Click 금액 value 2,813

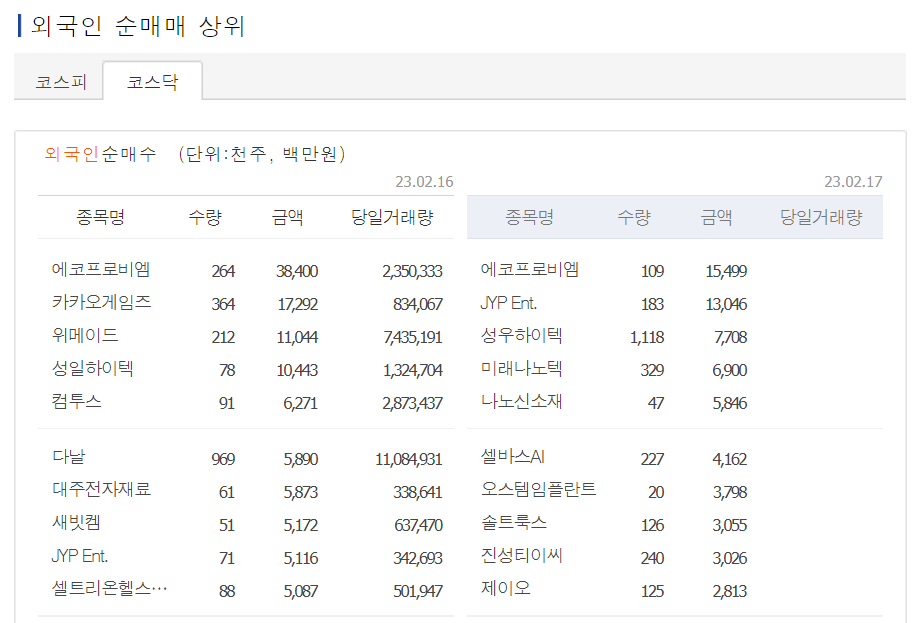[x=730, y=592]
